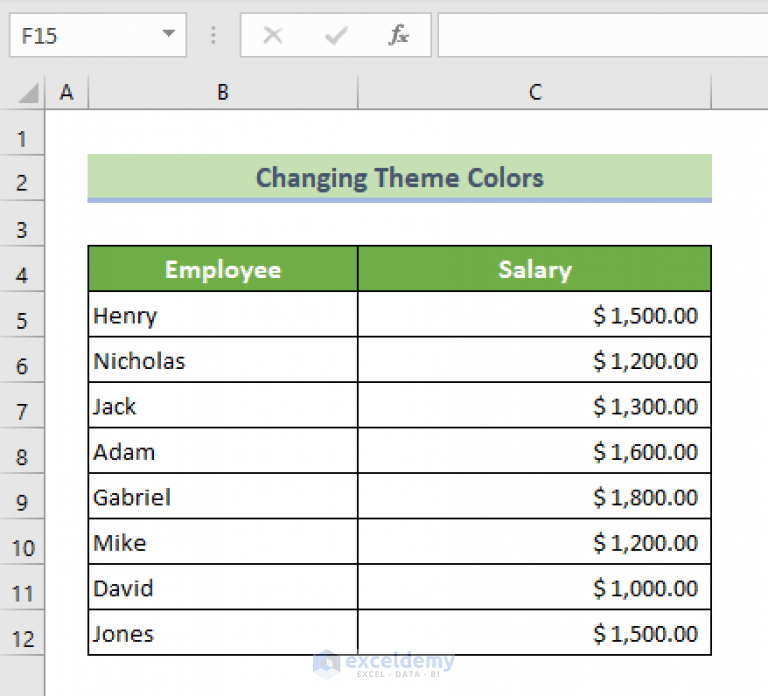Click the Select All corner triangle
This screenshot has height=696, width=768.
tap(28, 93)
